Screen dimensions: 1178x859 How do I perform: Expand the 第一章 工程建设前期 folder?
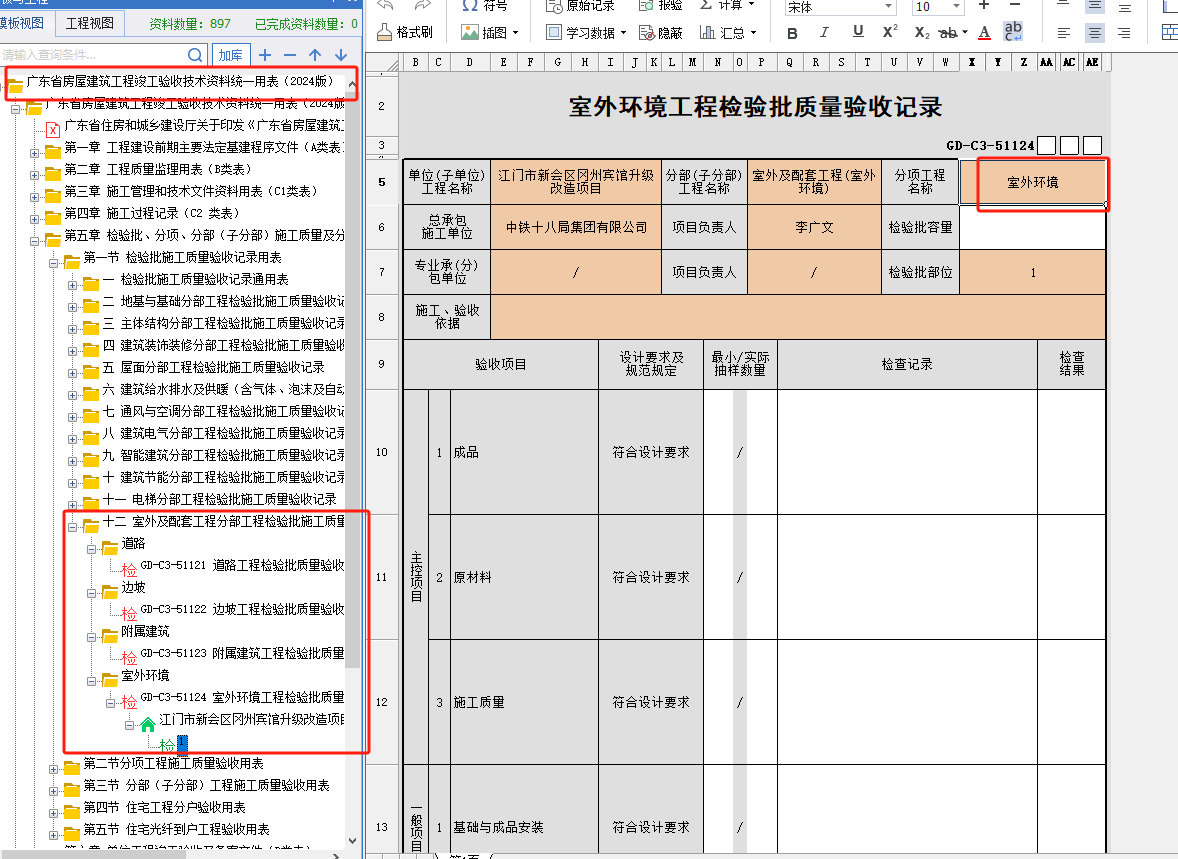coord(34,153)
